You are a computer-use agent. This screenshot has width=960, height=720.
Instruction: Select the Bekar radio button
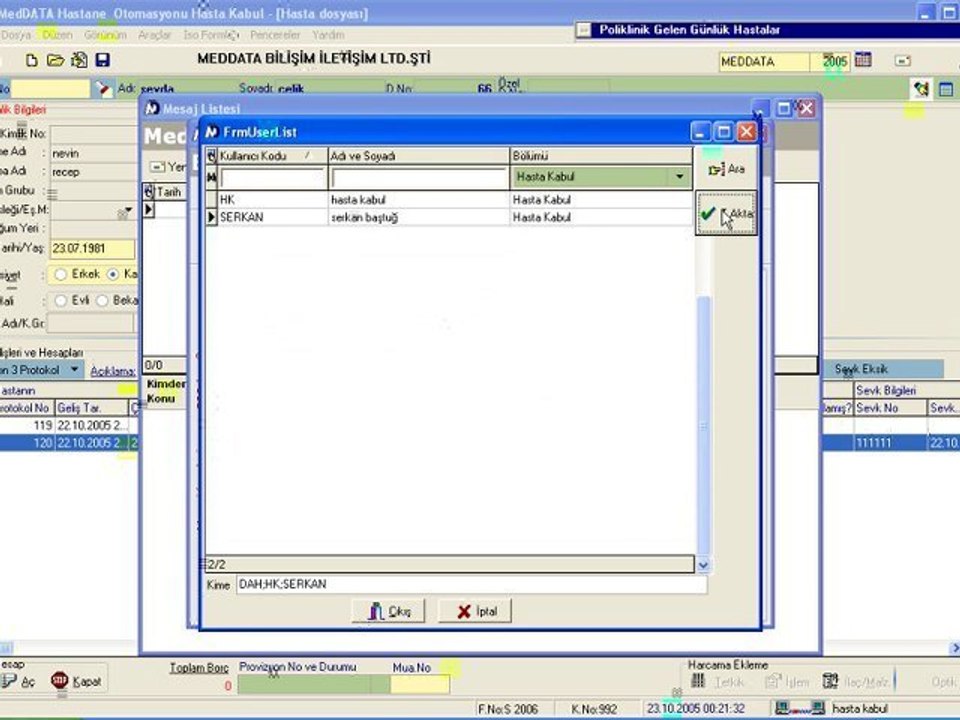[x=102, y=301]
